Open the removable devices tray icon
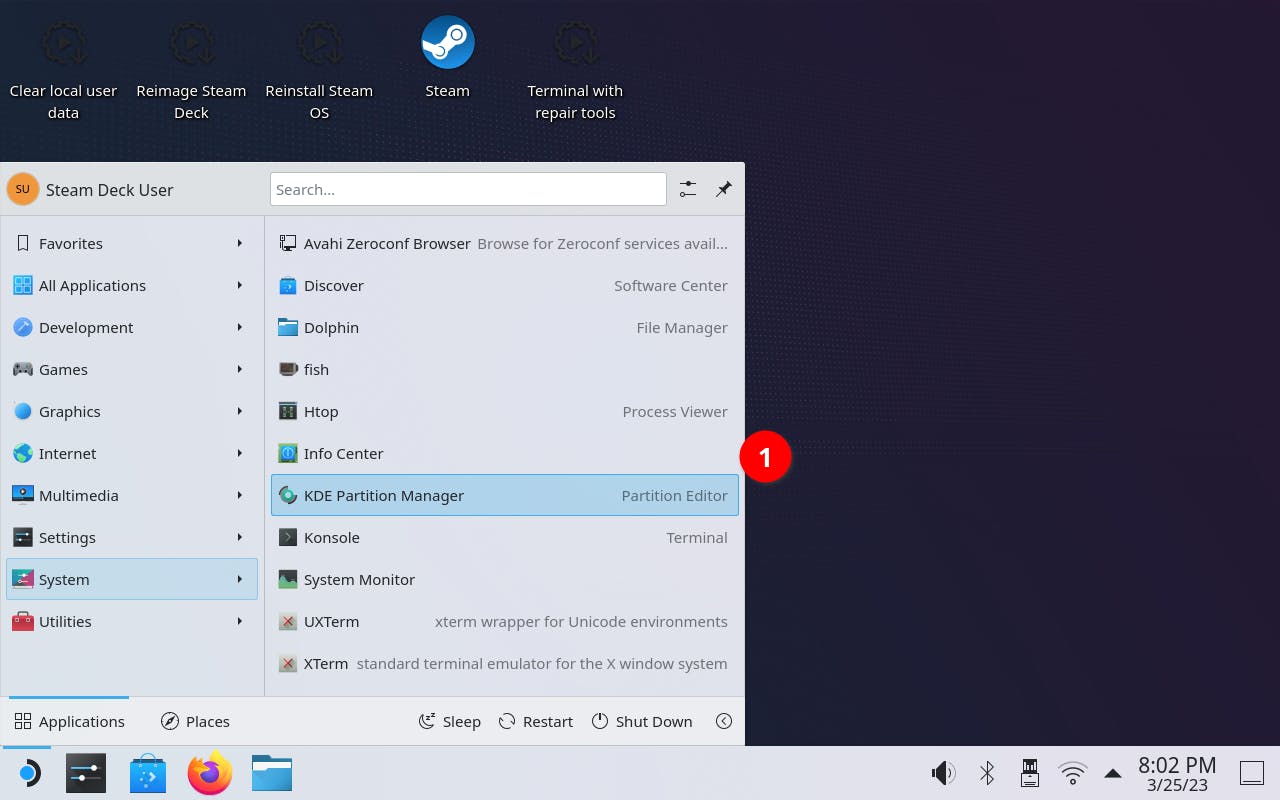This screenshot has height=800, width=1280. coord(1029,773)
